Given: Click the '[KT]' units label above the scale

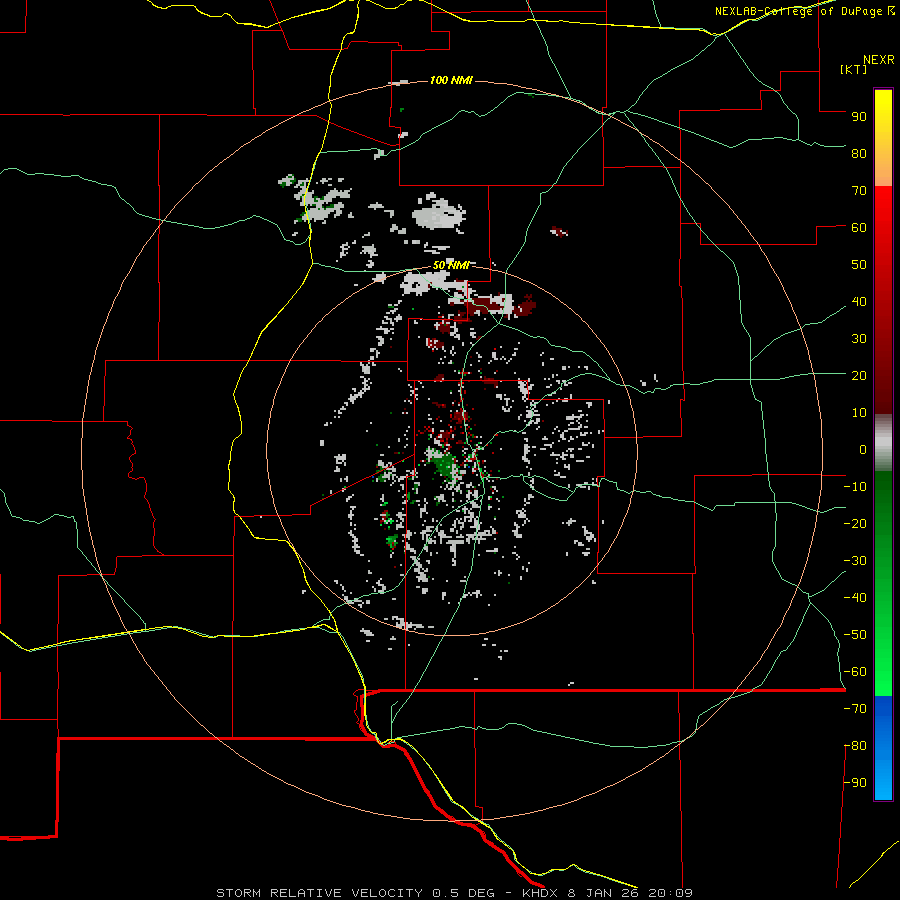Looking at the screenshot, I should 854,69.
